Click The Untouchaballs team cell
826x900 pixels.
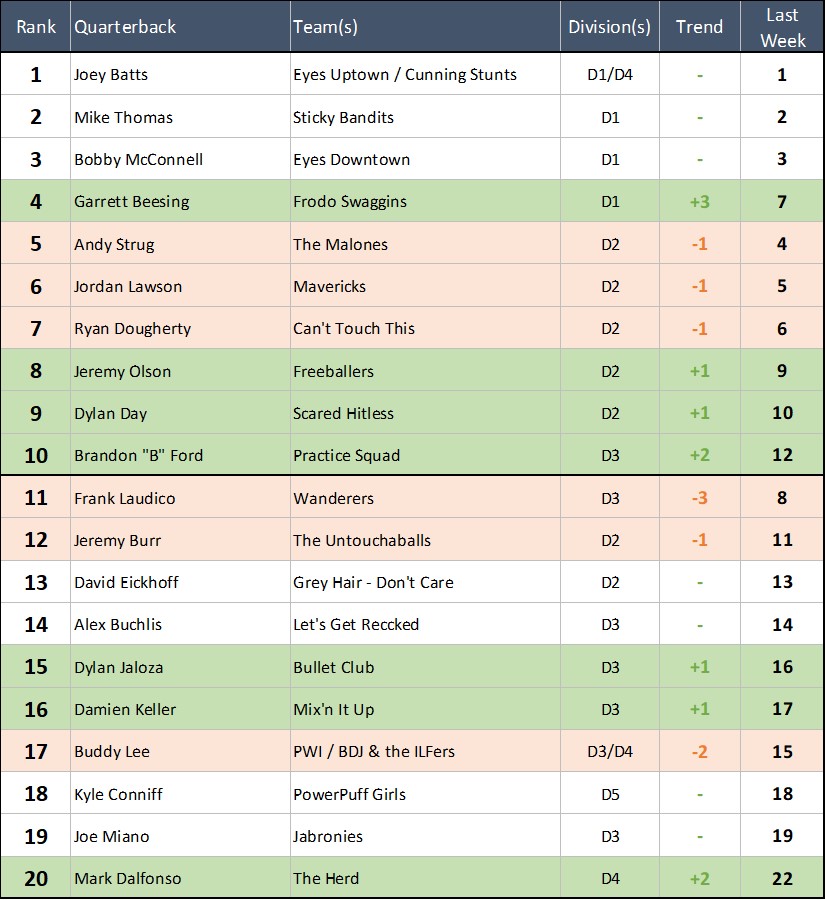362,541
